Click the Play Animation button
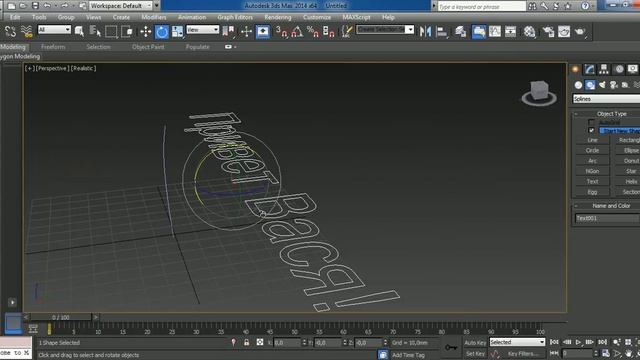Screen dimensions: 640x360 [x=578, y=342]
